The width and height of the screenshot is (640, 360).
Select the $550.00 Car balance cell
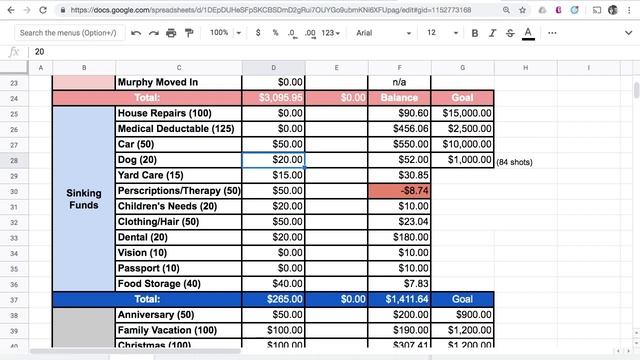(x=399, y=144)
